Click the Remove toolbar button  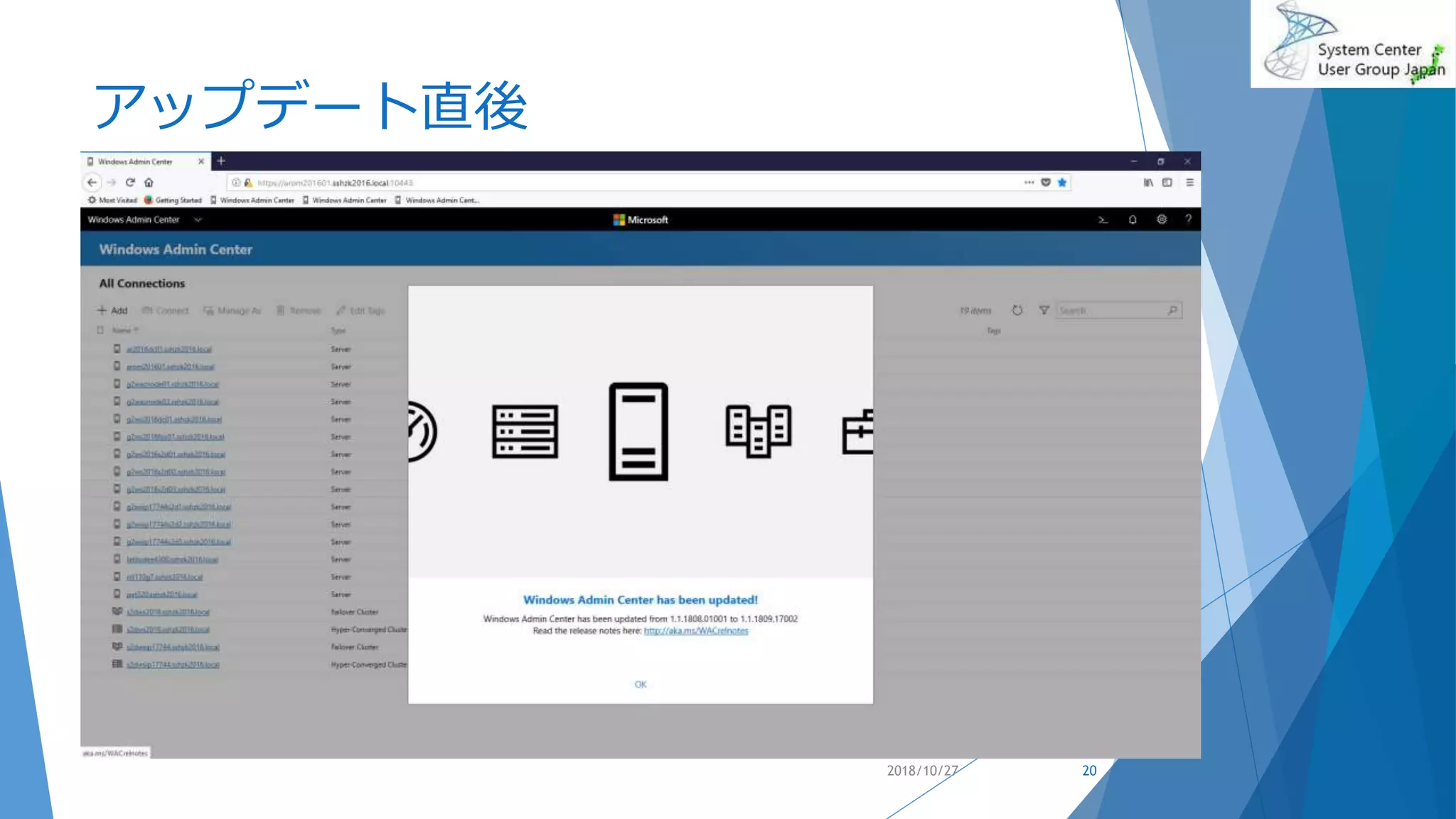[299, 311]
